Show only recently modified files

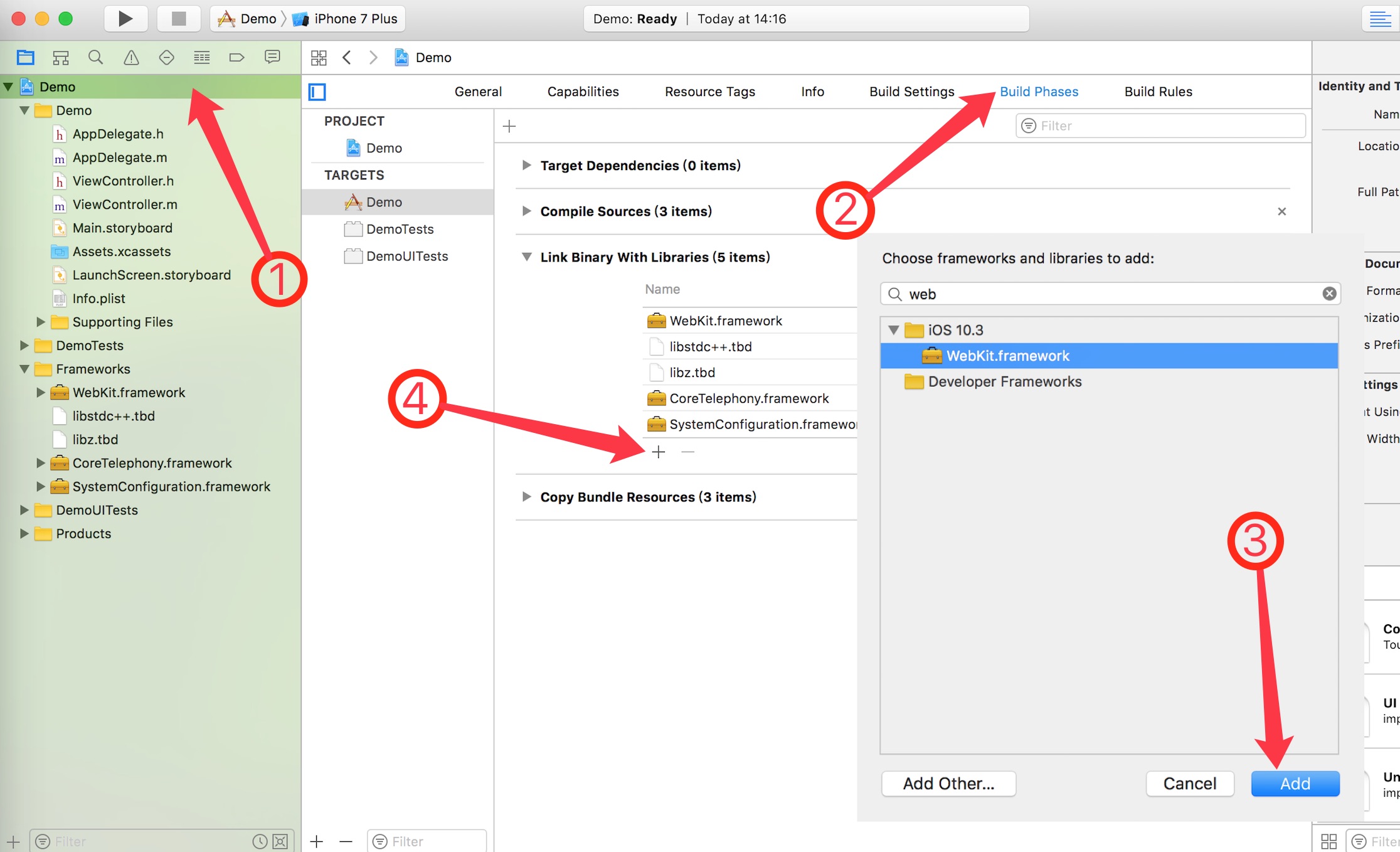tap(260, 841)
